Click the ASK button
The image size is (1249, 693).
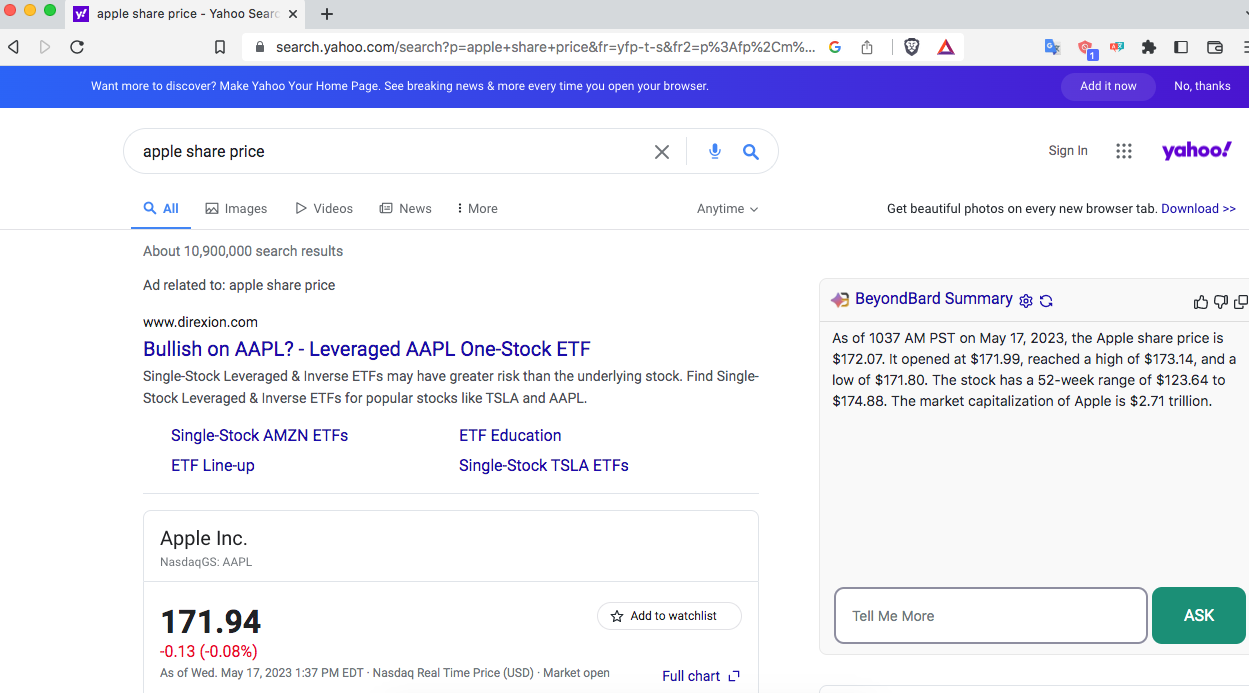(1199, 616)
